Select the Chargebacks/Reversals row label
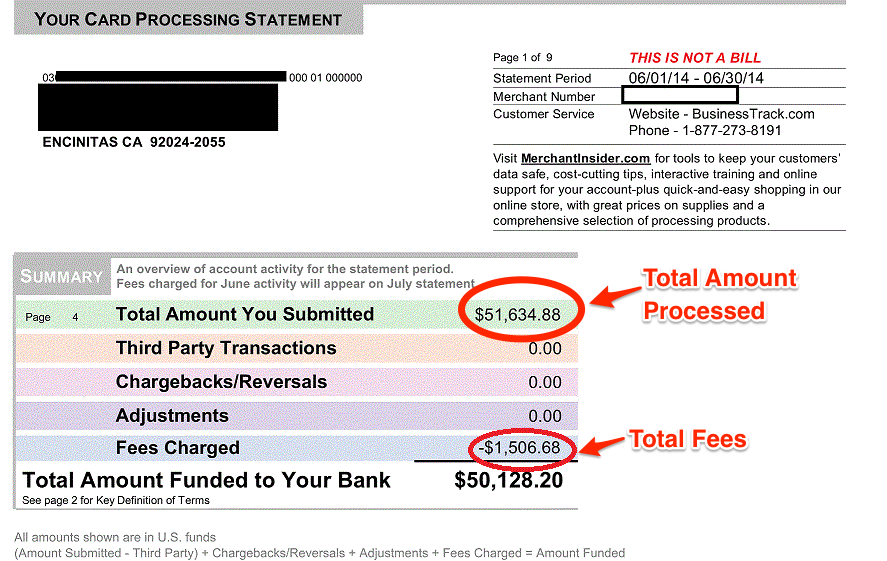The image size is (887, 561). coord(221,382)
